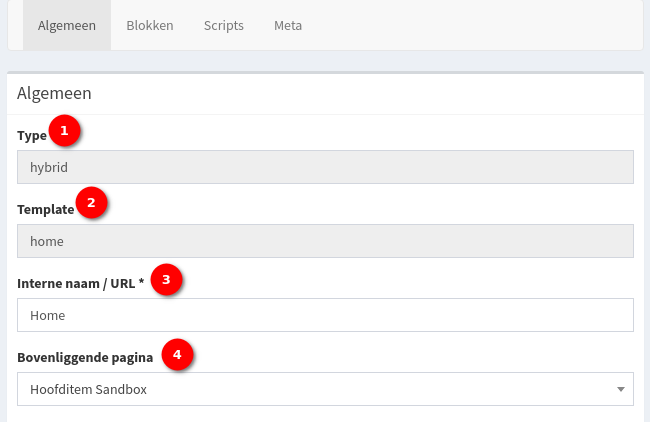Select the Algemeen tab
Screen dimensions: 650x422
[x=67, y=26]
